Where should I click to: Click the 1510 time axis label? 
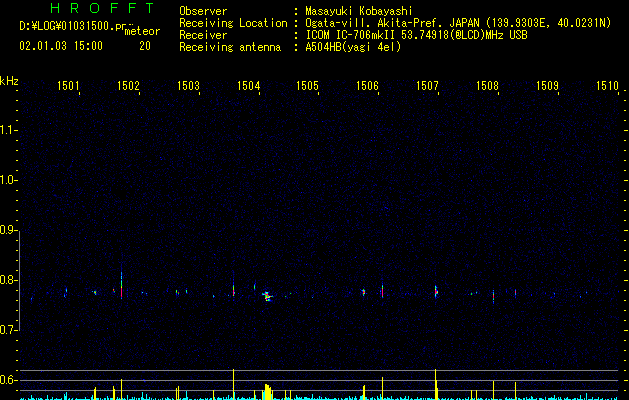(607, 85)
